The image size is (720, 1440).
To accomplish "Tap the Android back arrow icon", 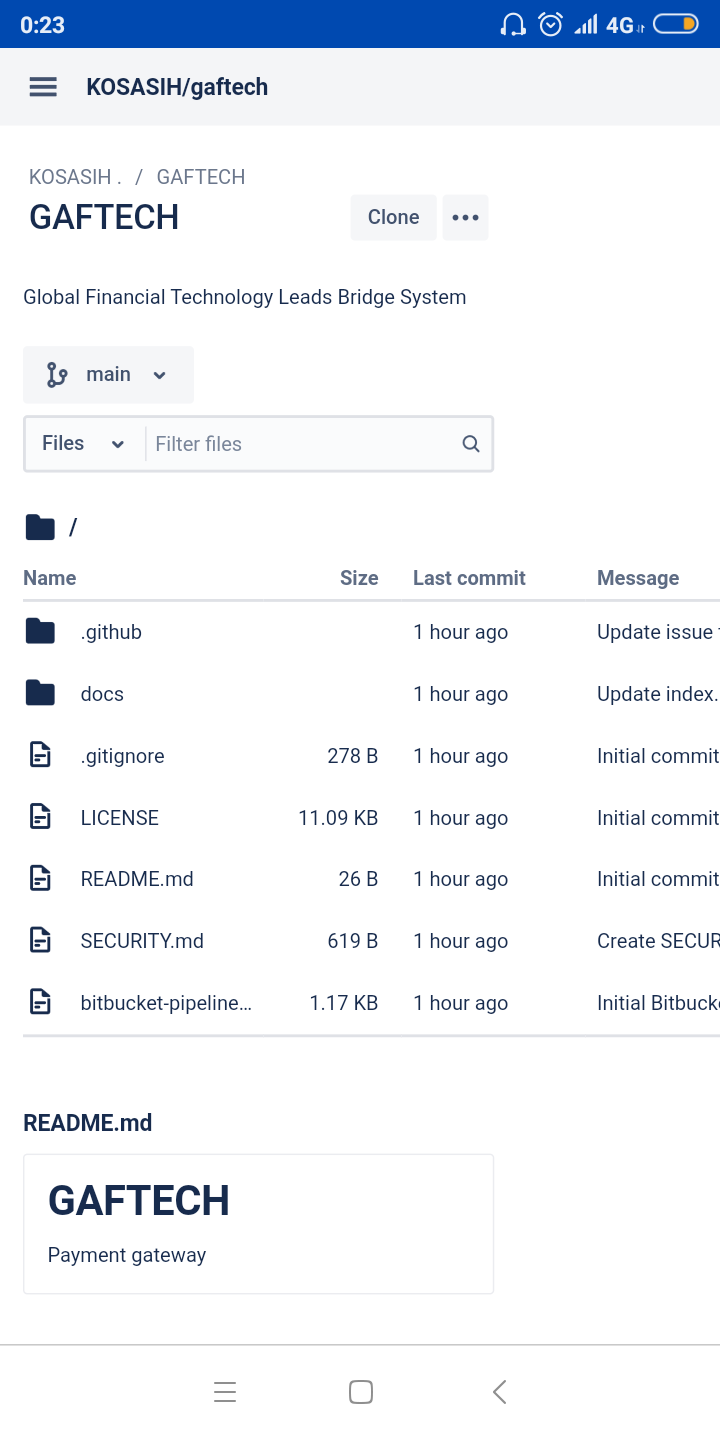I will point(500,1392).
